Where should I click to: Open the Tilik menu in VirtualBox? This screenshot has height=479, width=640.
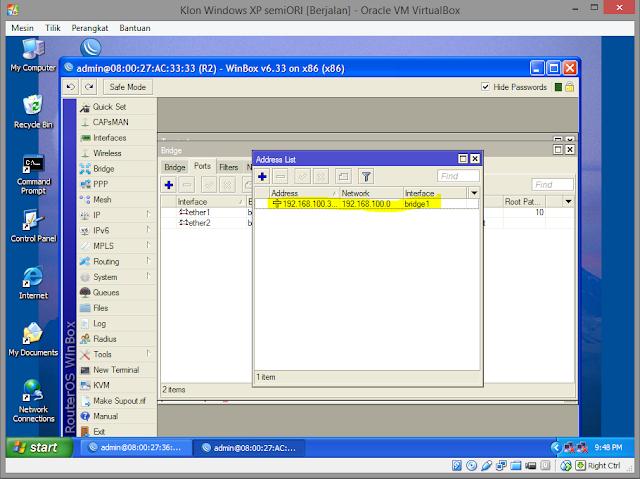pos(53,28)
